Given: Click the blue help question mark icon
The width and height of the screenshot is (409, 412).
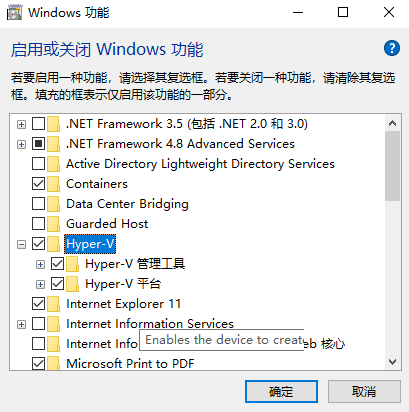Looking at the screenshot, I should [392, 49].
